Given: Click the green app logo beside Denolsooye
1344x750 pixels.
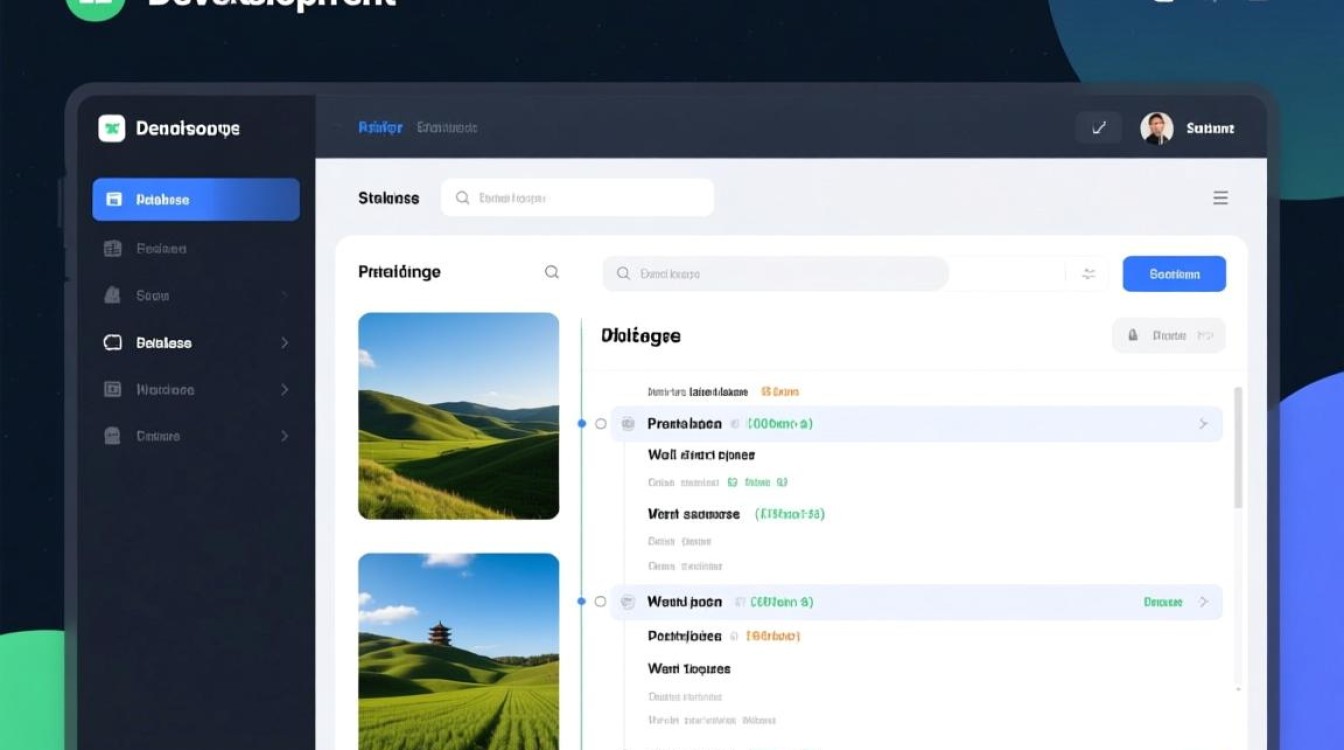Looking at the screenshot, I should tap(112, 128).
